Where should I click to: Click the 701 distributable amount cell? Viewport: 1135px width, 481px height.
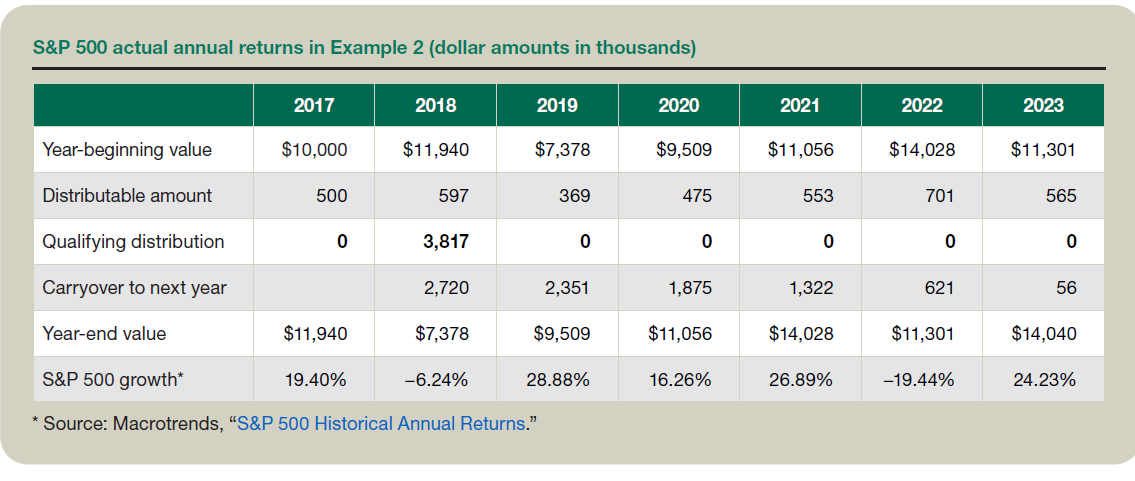(x=939, y=196)
